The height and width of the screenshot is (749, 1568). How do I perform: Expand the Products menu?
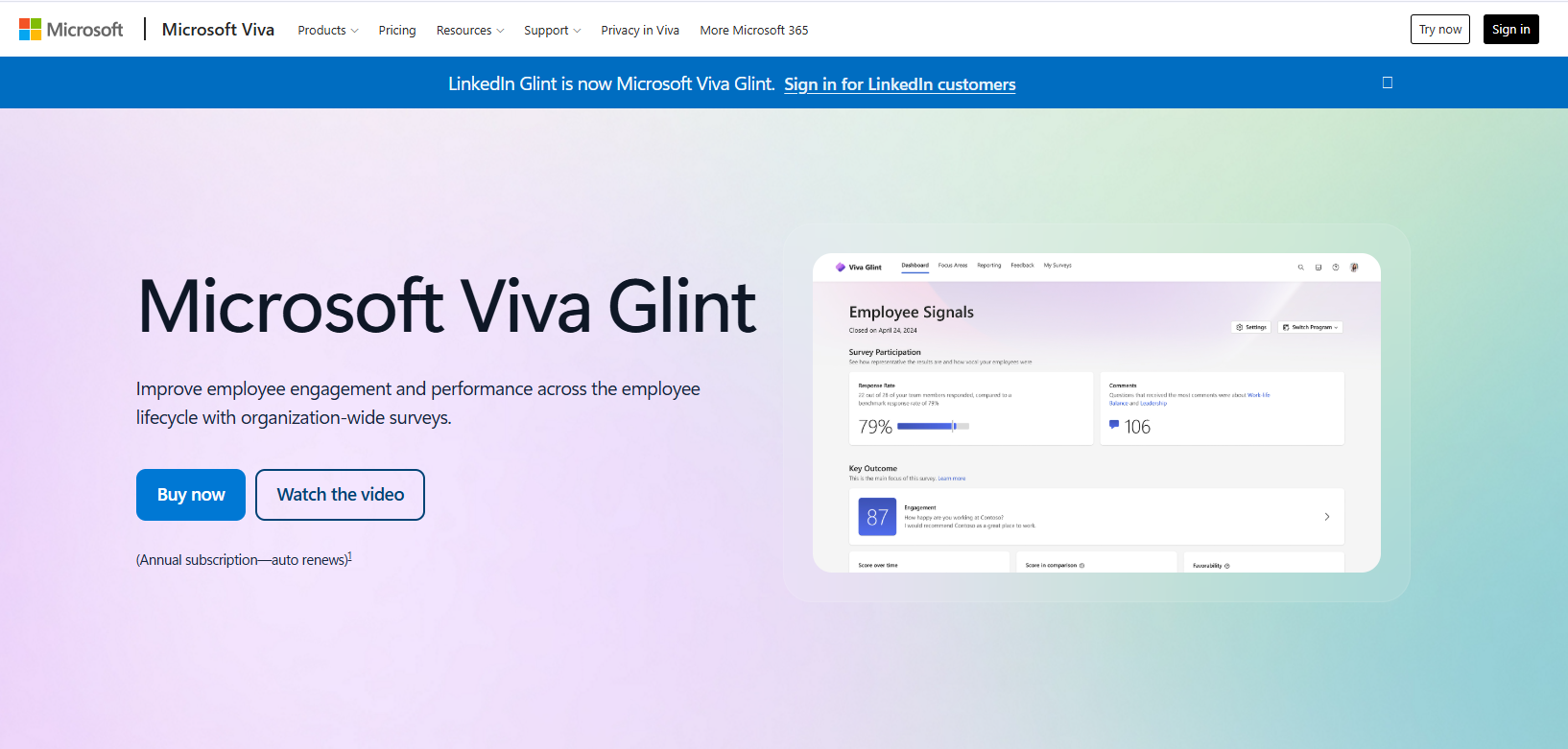tap(328, 31)
